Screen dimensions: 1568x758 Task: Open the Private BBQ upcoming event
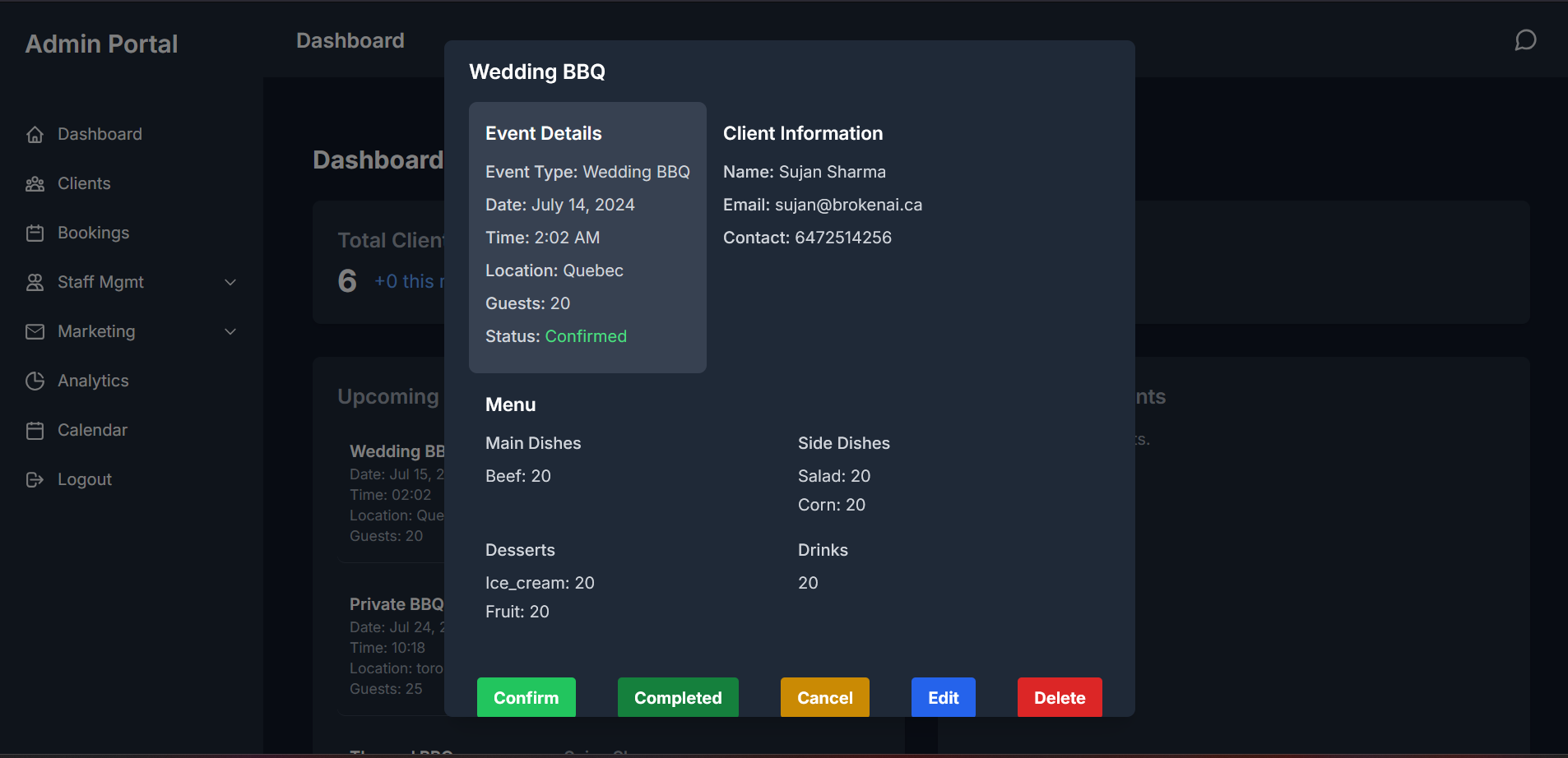coord(397,603)
